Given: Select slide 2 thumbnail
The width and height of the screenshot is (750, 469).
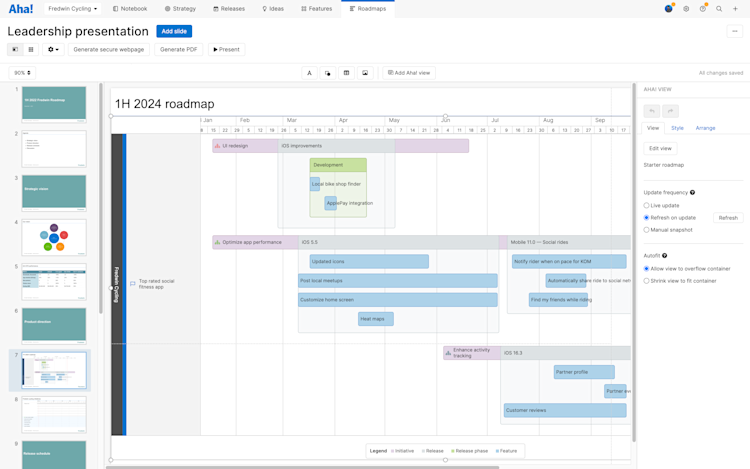Looking at the screenshot, I should [x=54, y=149].
